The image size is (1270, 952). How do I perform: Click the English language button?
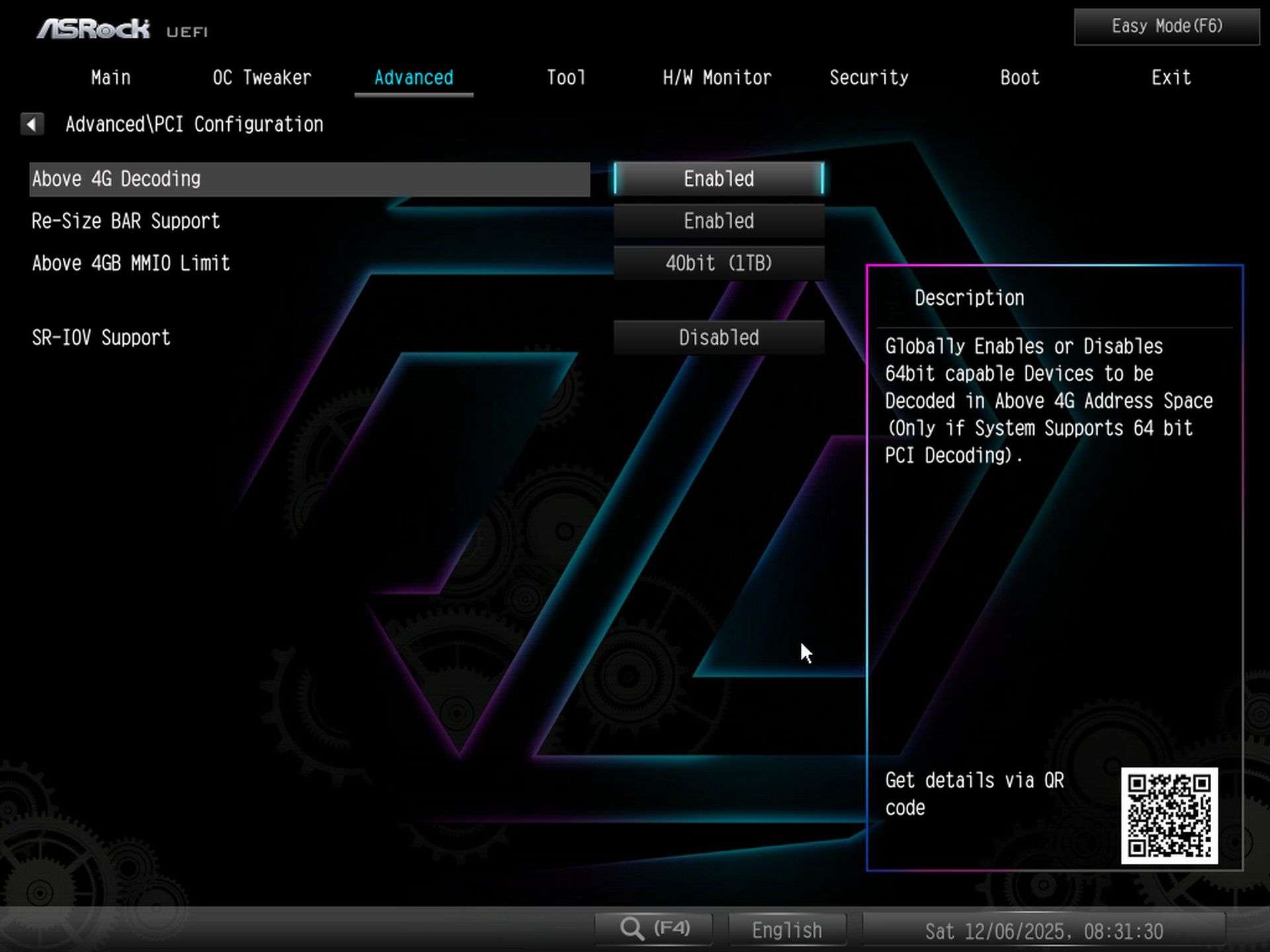(x=786, y=930)
